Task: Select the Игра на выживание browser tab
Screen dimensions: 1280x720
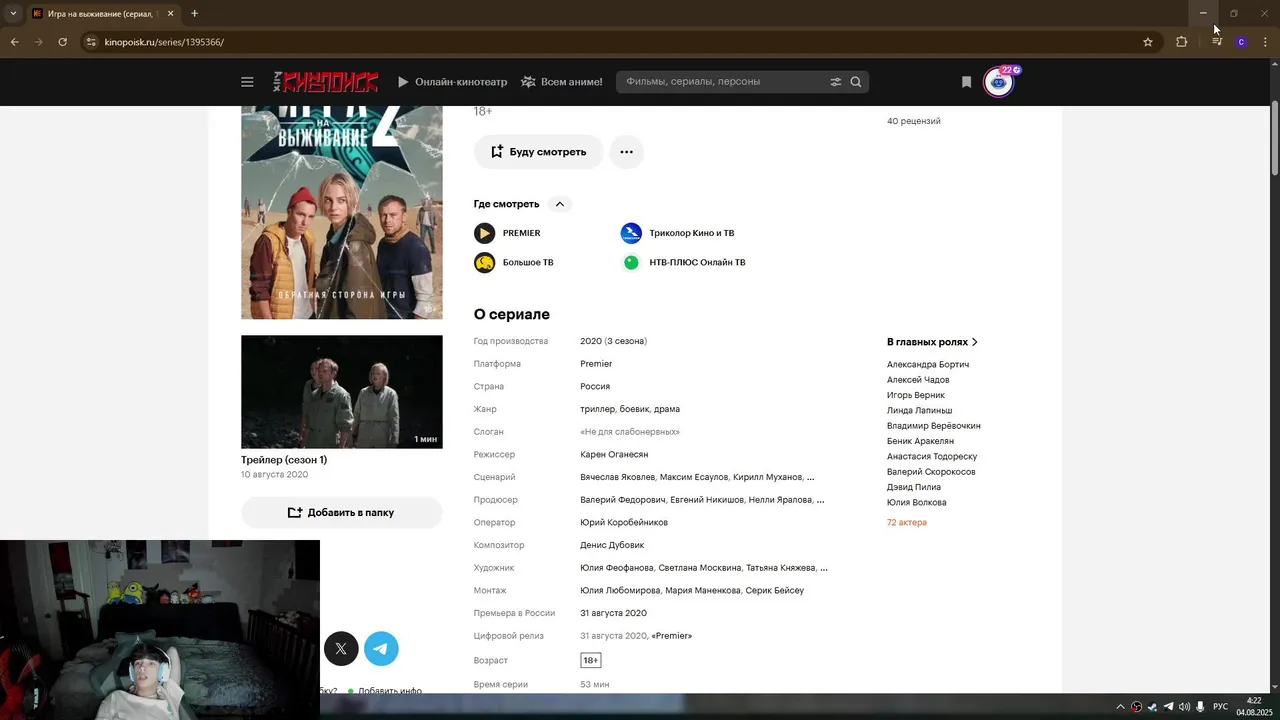Action: click(104, 14)
